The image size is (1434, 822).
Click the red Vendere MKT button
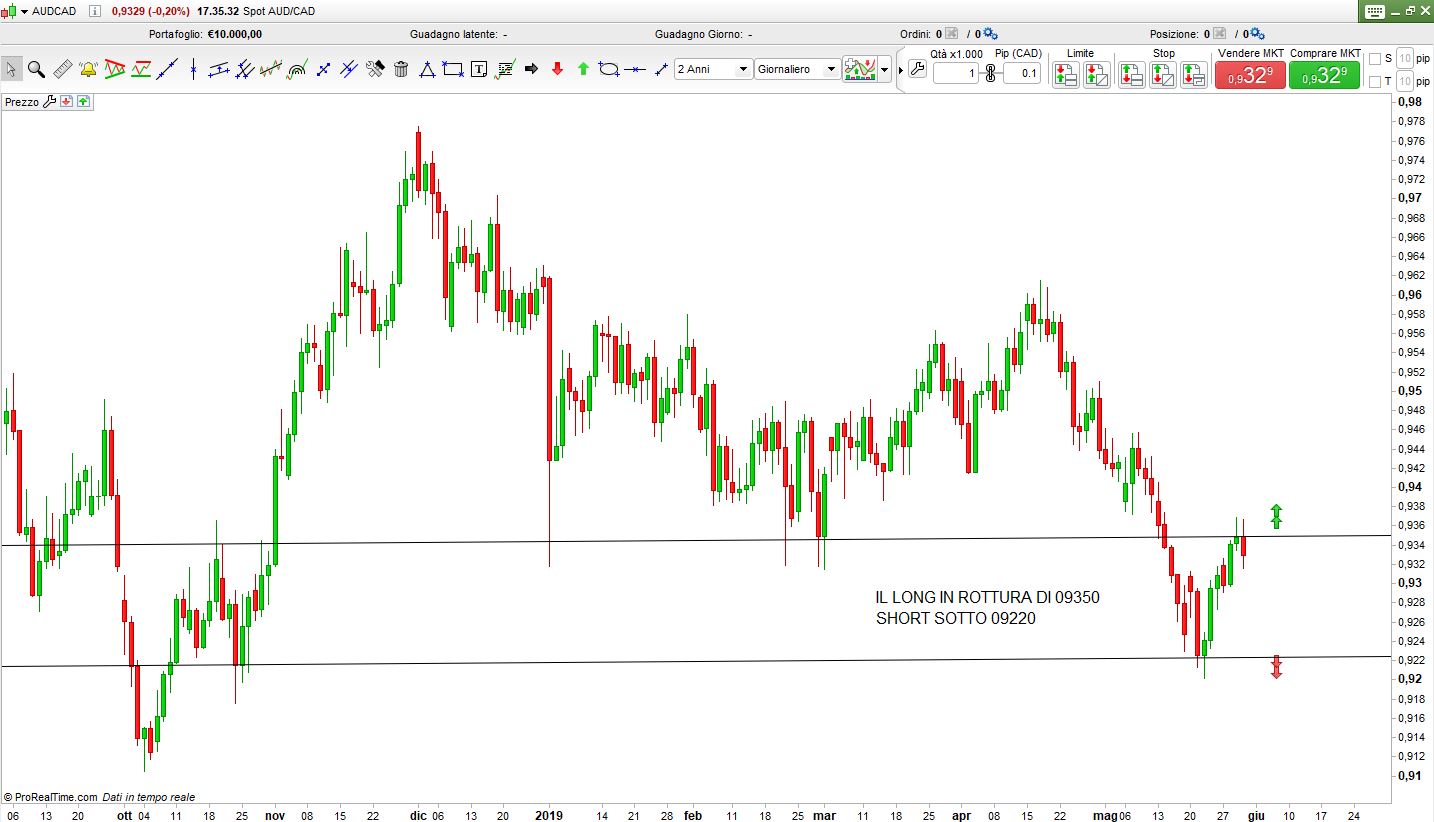pyautogui.click(x=1249, y=75)
